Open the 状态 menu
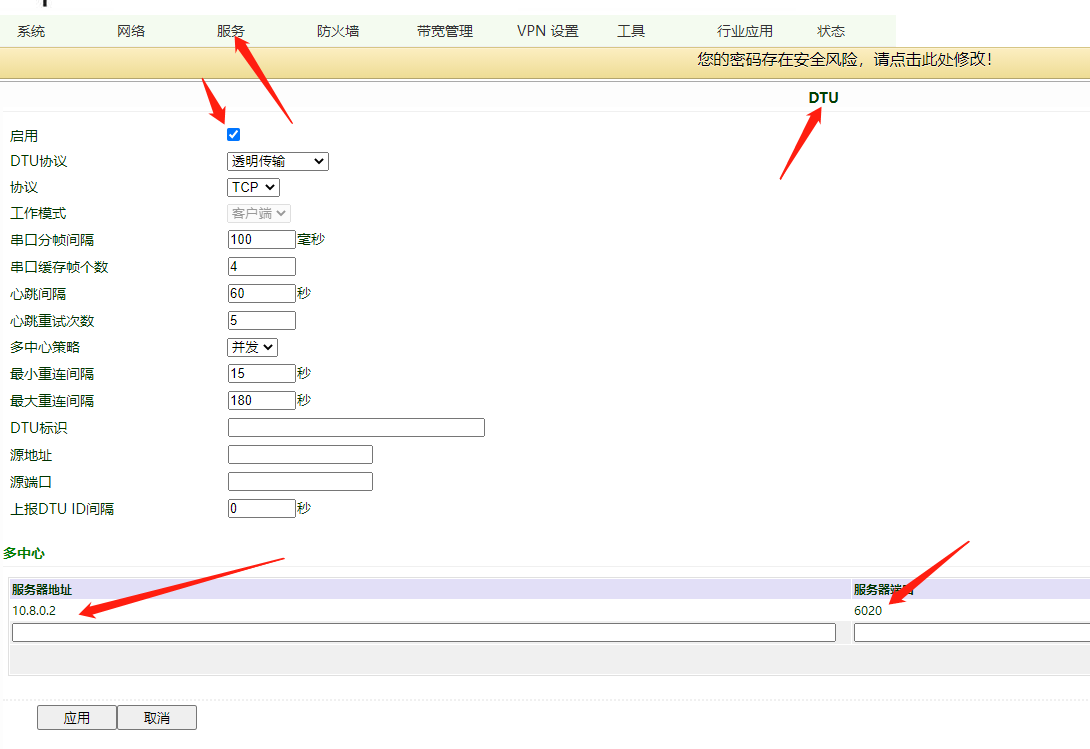Viewport: 1090px width, 749px height. (x=830, y=30)
